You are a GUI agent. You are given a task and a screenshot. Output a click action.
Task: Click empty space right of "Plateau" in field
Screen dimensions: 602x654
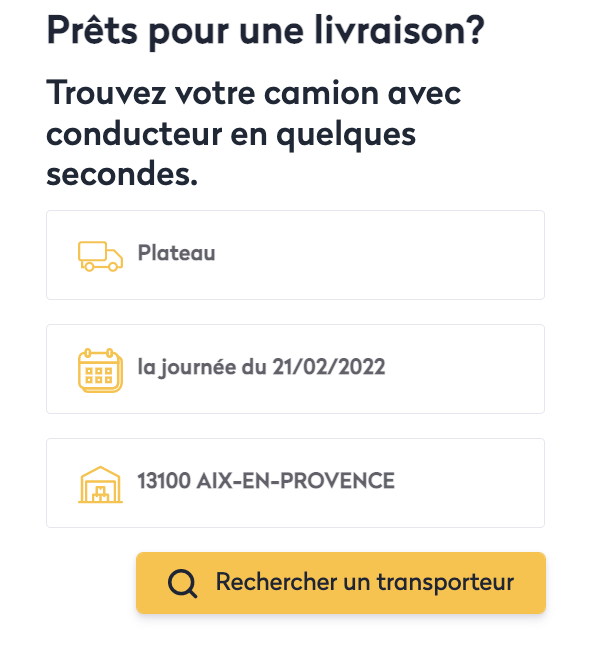400,255
